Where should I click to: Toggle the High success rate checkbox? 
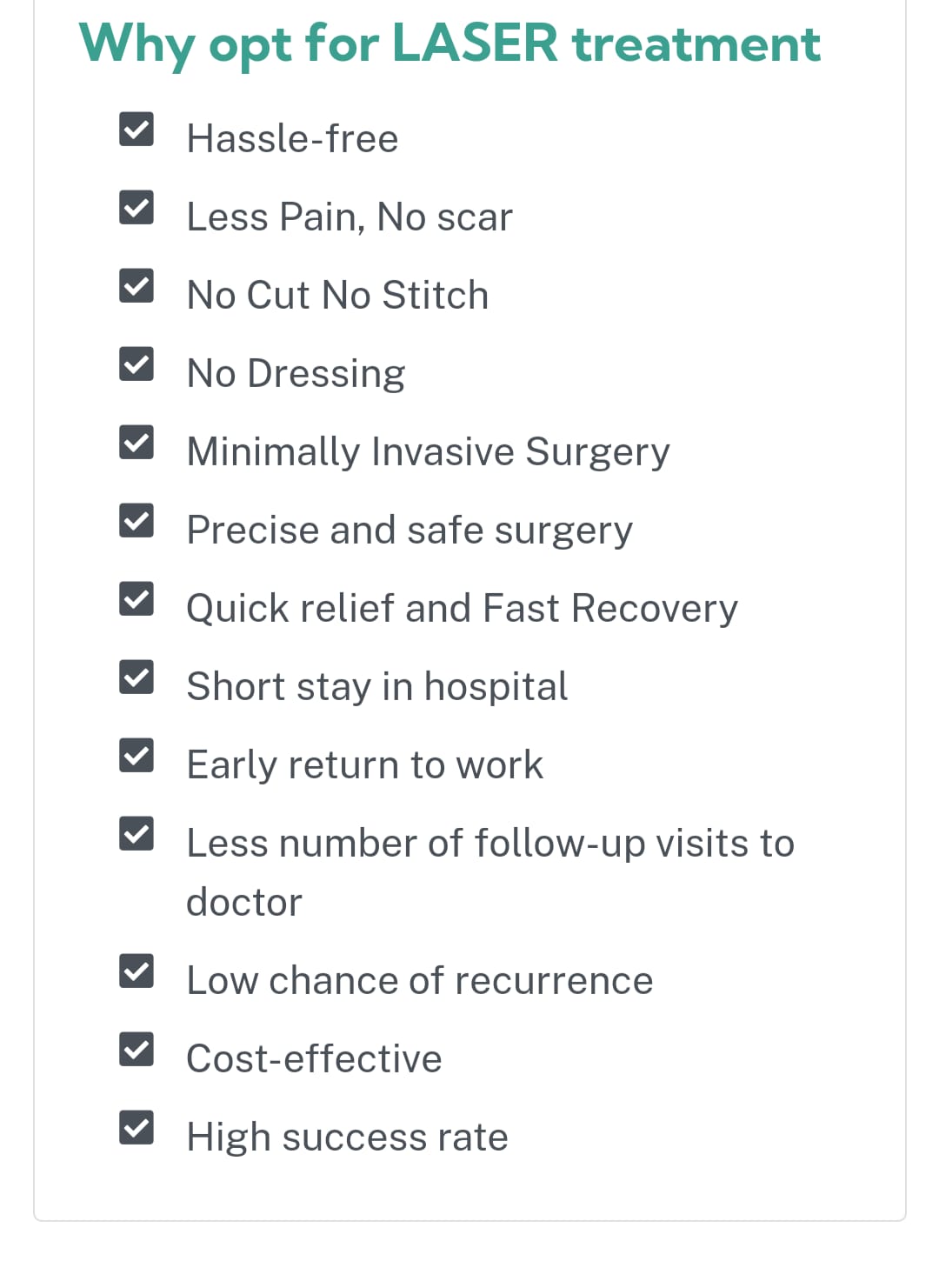[x=137, y=1128]
